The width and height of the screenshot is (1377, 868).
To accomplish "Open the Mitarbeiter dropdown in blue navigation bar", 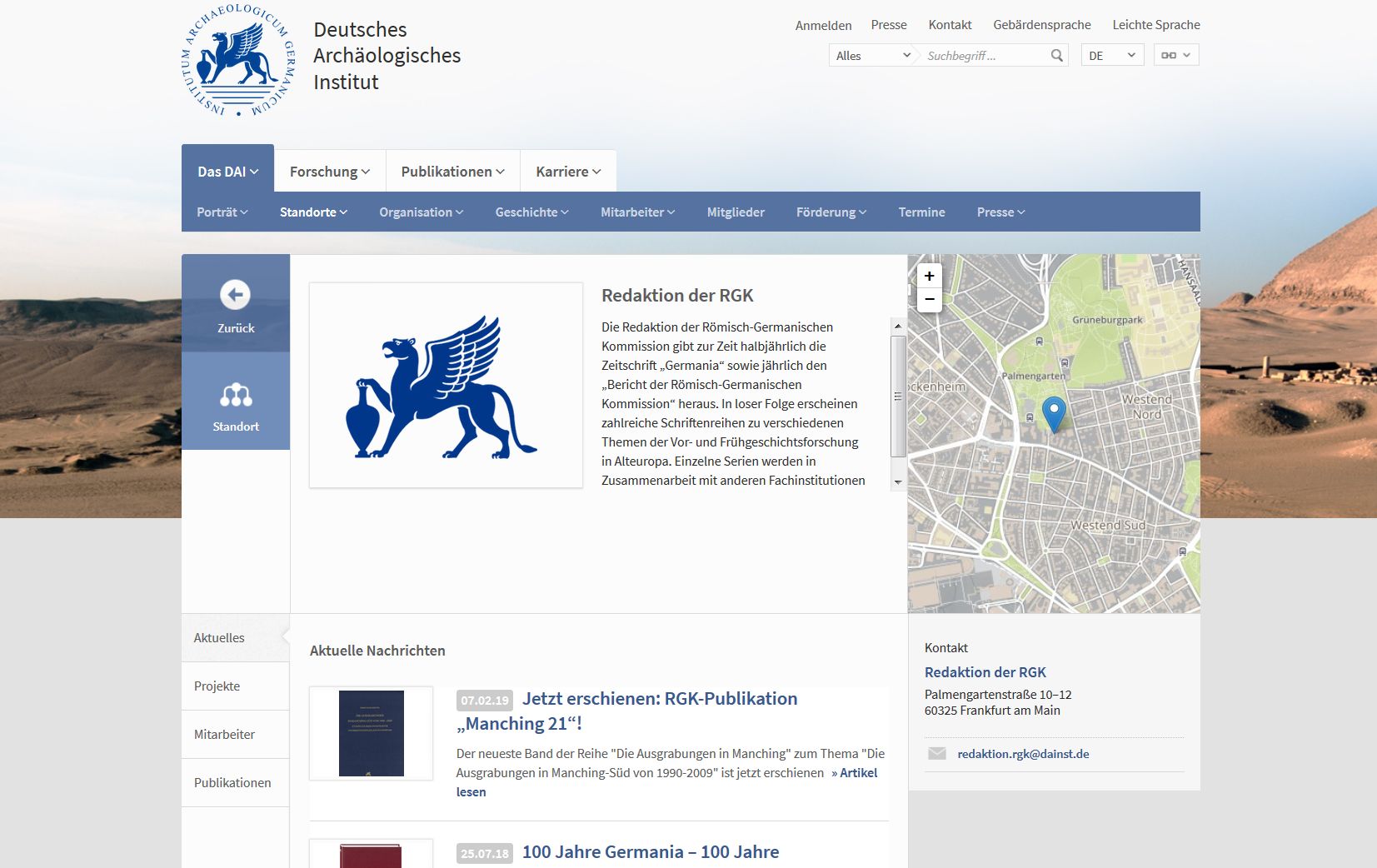I will click(637, 212).
